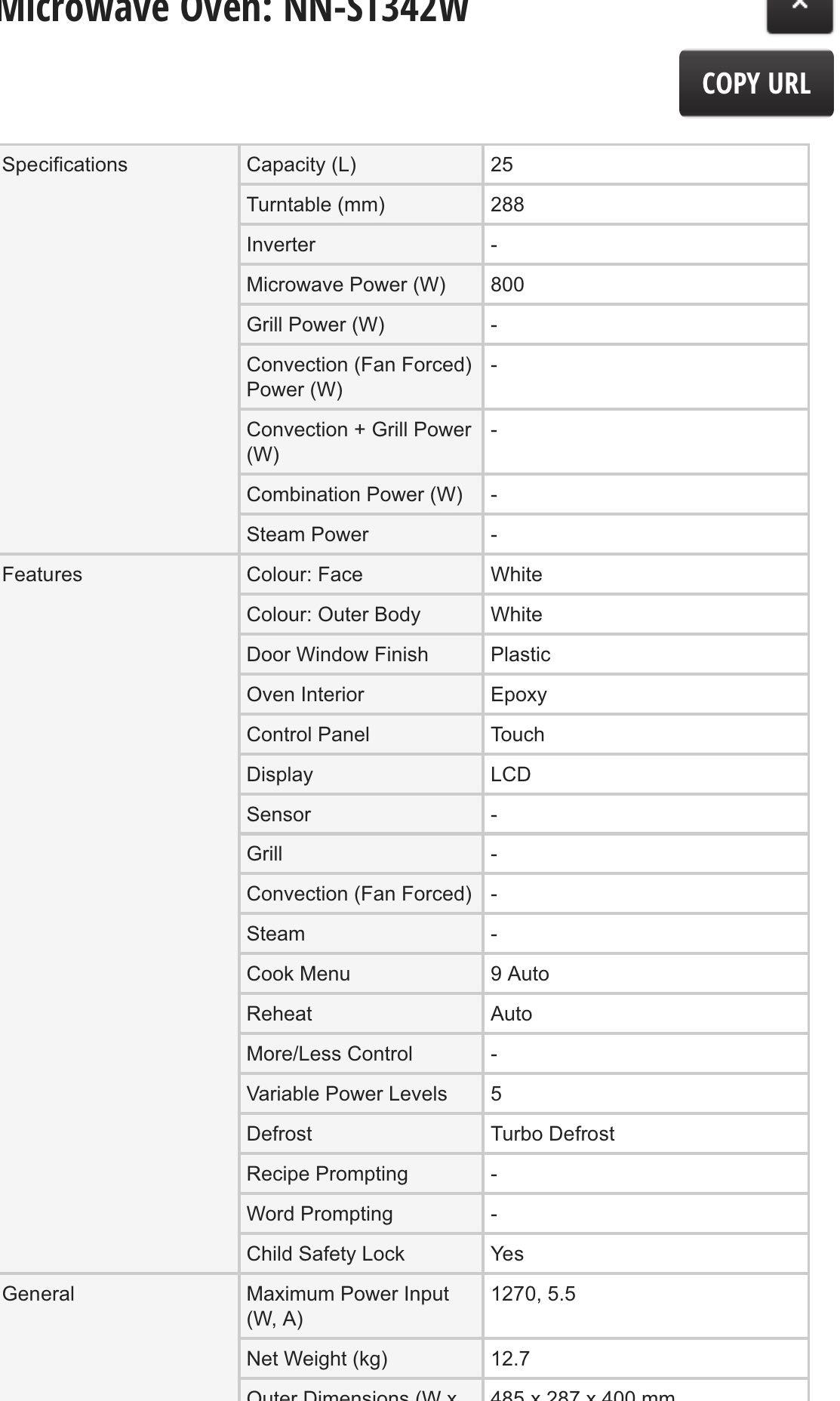This screenshot has width=840, height=1401.
Task: Click the Inverter row label
Action: [281, 245]
